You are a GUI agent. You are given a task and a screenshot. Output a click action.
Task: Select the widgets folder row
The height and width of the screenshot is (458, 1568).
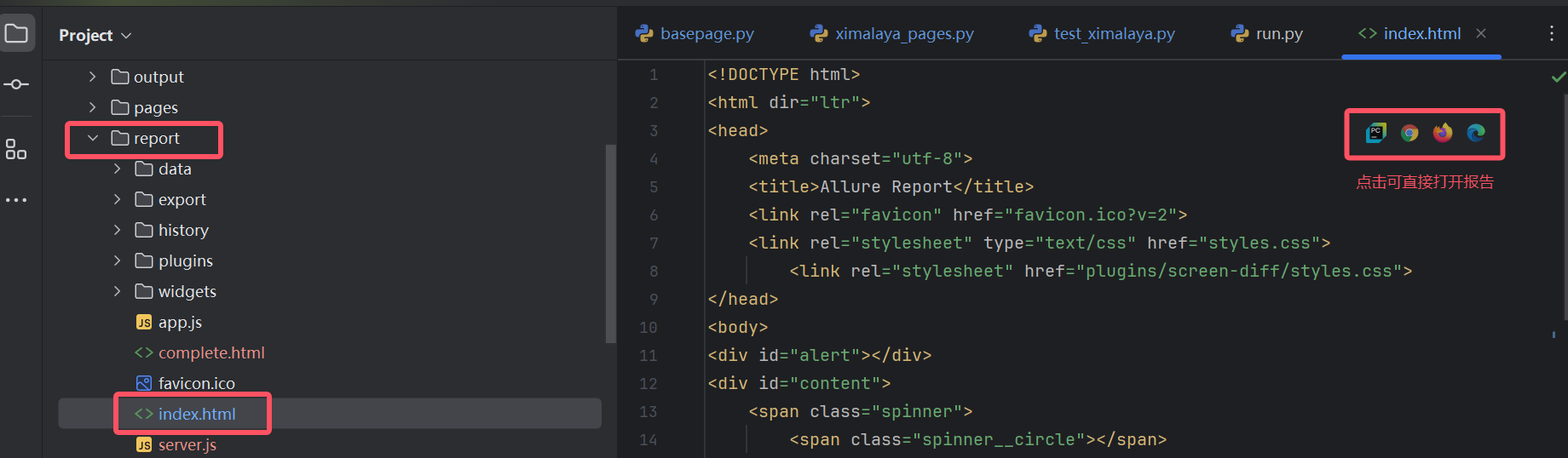(x=330, y=291)
